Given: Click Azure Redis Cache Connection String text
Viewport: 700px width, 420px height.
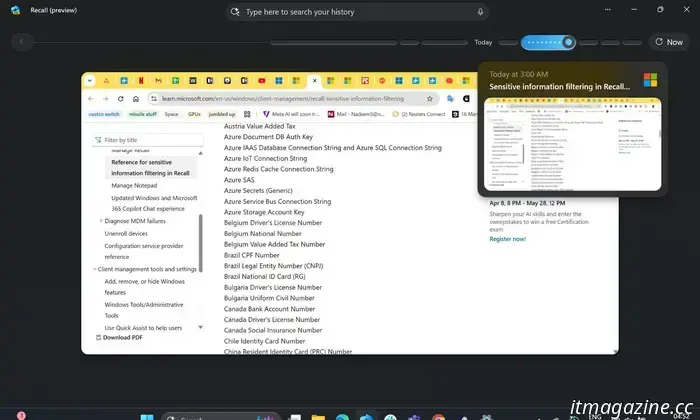Looking at the screenshot, I should (x=279, y=169).
